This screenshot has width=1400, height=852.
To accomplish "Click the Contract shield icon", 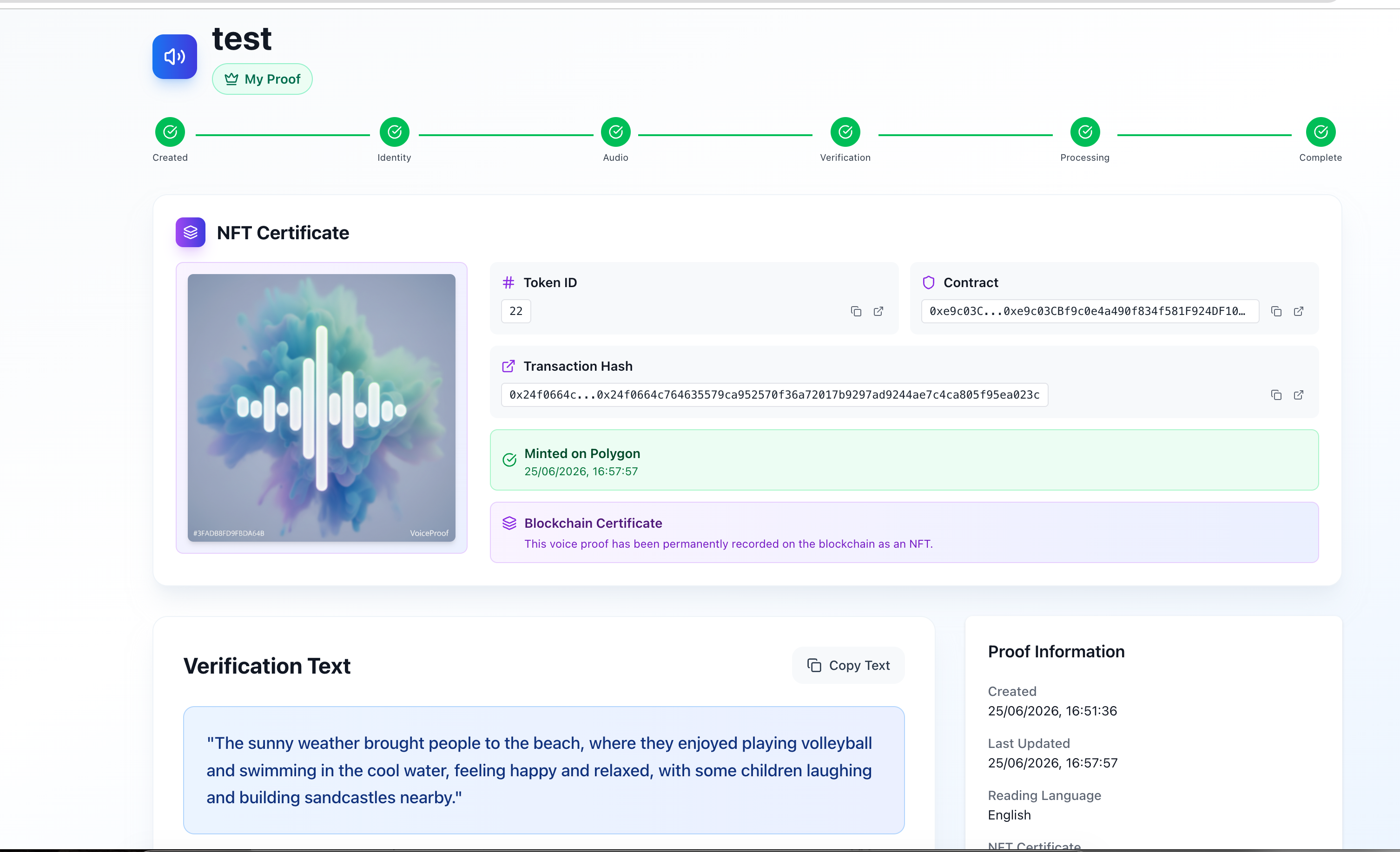I will click(x=928, y=282).
